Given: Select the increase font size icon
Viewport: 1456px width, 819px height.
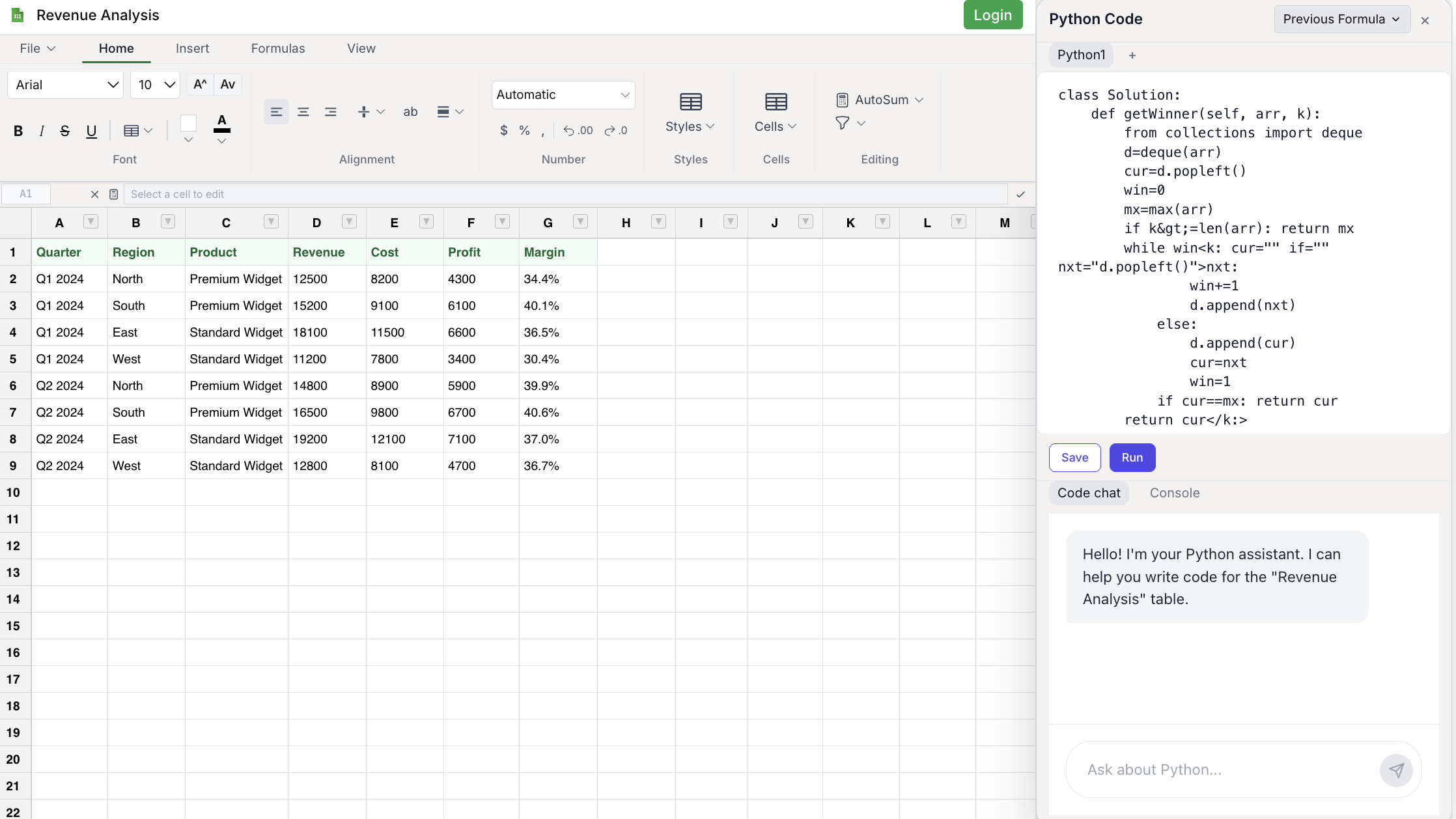Looking at the screenshot, I should pos(199,84).
